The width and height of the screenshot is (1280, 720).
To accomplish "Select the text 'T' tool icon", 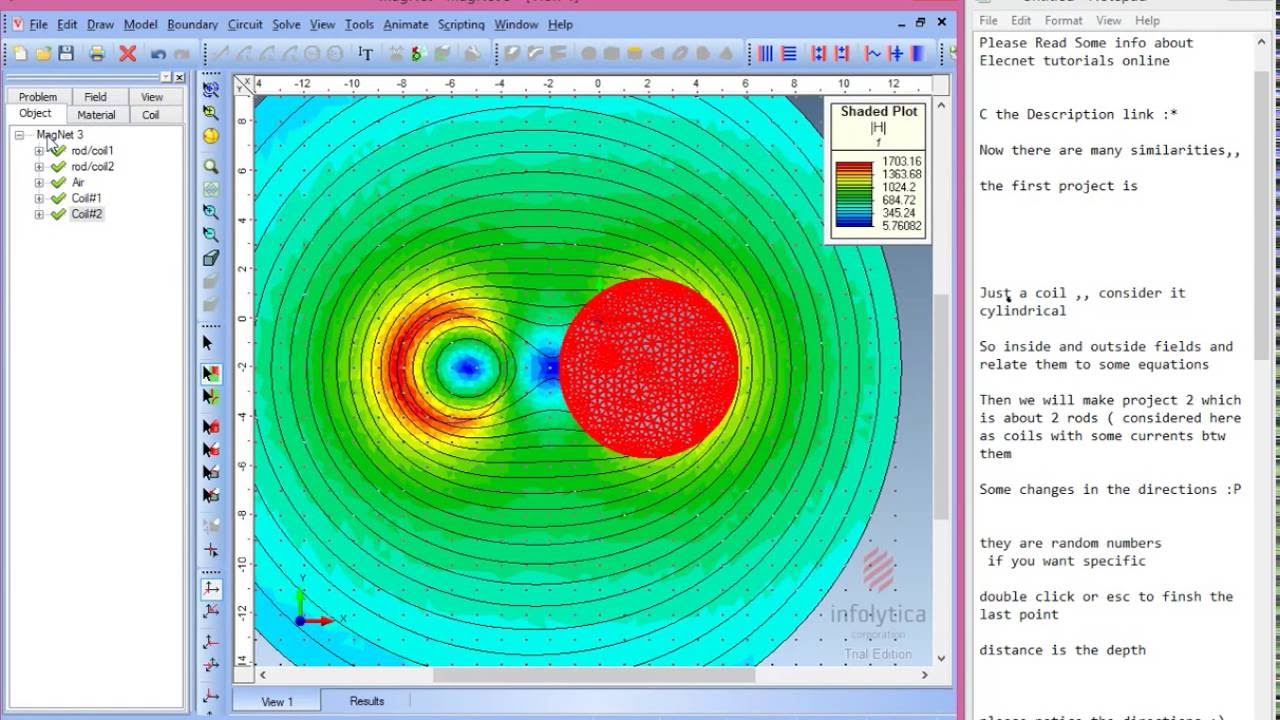I will coord(365,53).
